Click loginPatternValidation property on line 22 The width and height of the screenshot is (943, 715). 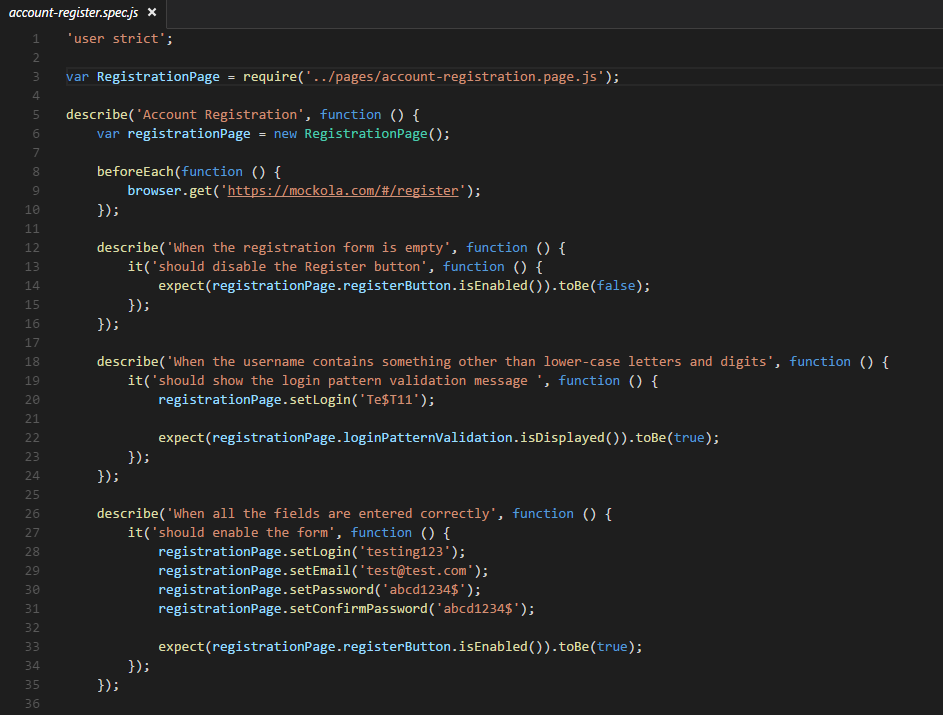[428, 438]
